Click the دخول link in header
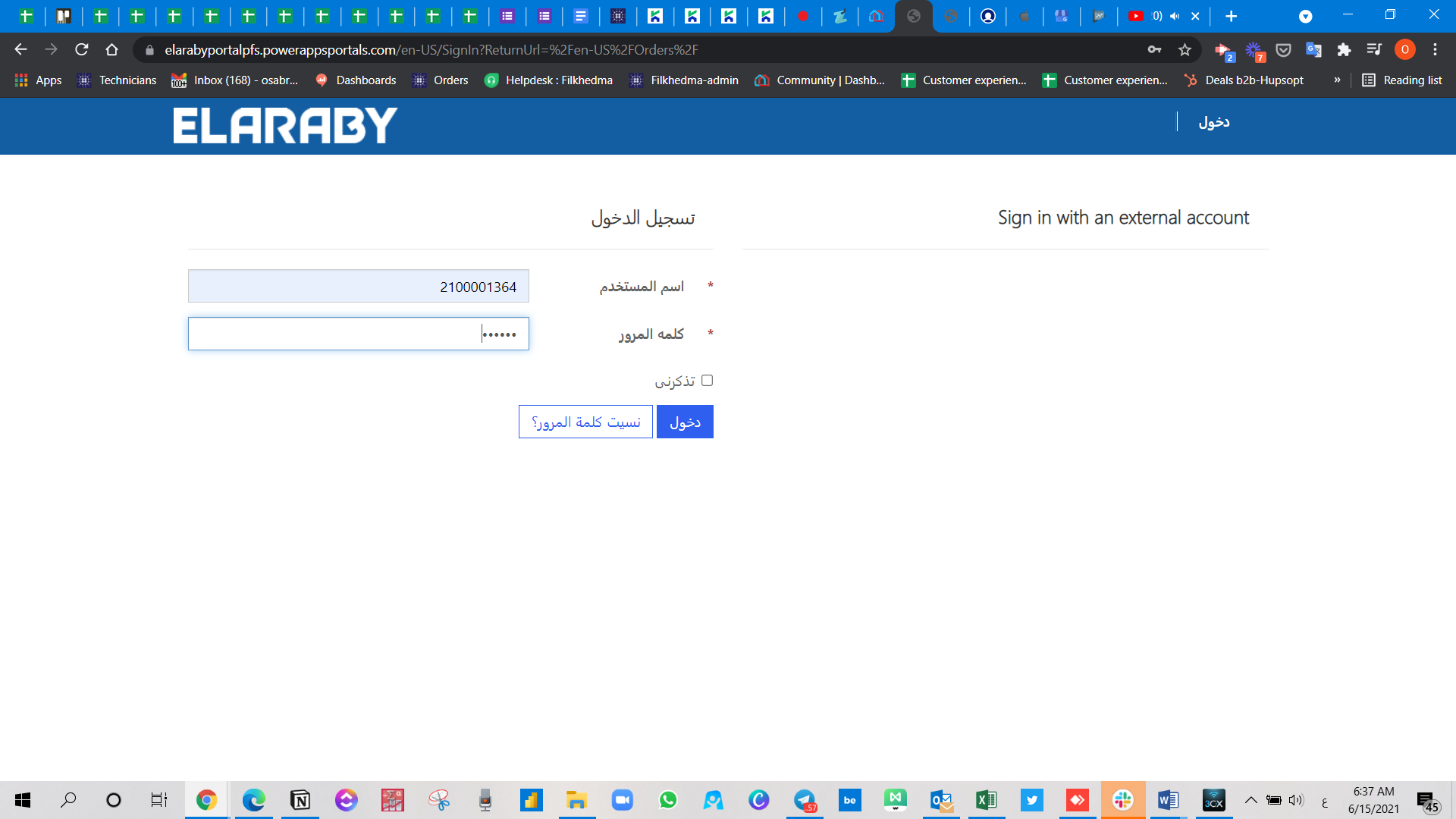The width and height of the screenshot is (1456, 819). click(1213, 122)
